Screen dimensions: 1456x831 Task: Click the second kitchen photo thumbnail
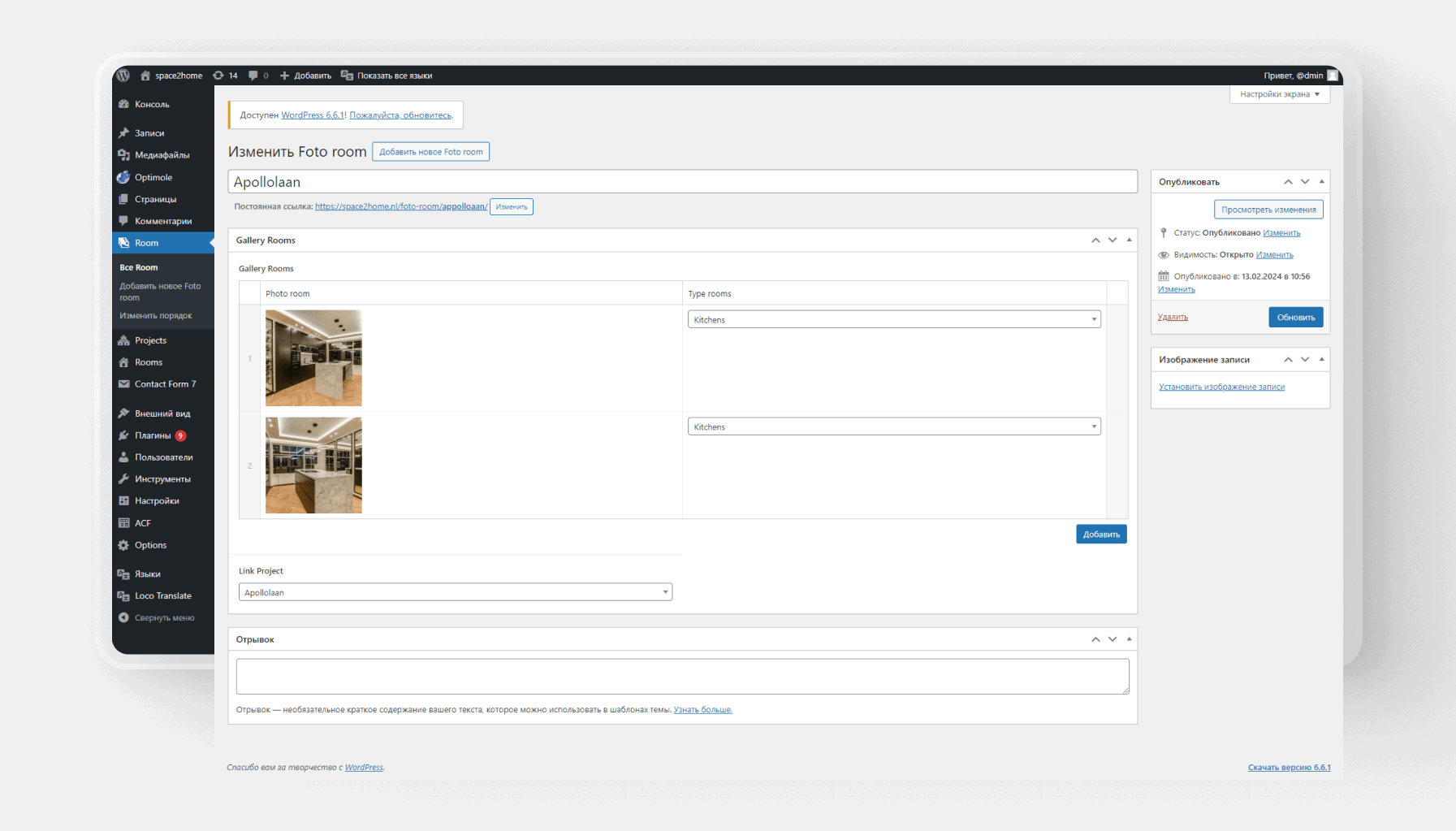(x=313, y=465)
